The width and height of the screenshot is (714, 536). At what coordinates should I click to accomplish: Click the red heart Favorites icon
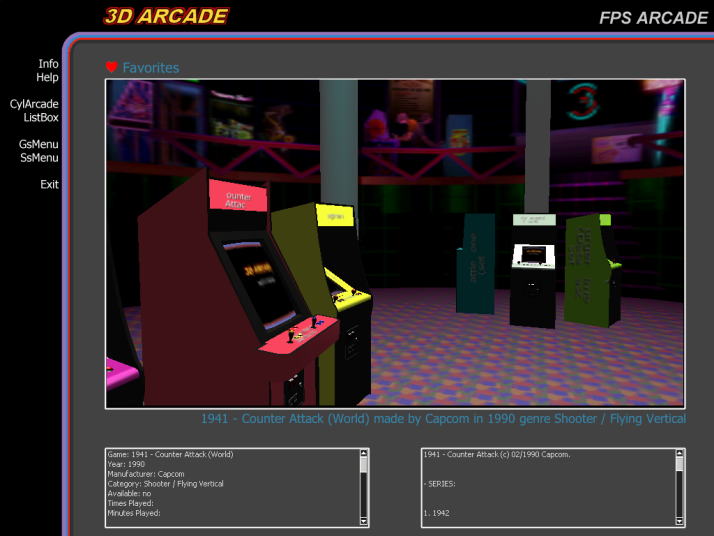tap(111, 68)
